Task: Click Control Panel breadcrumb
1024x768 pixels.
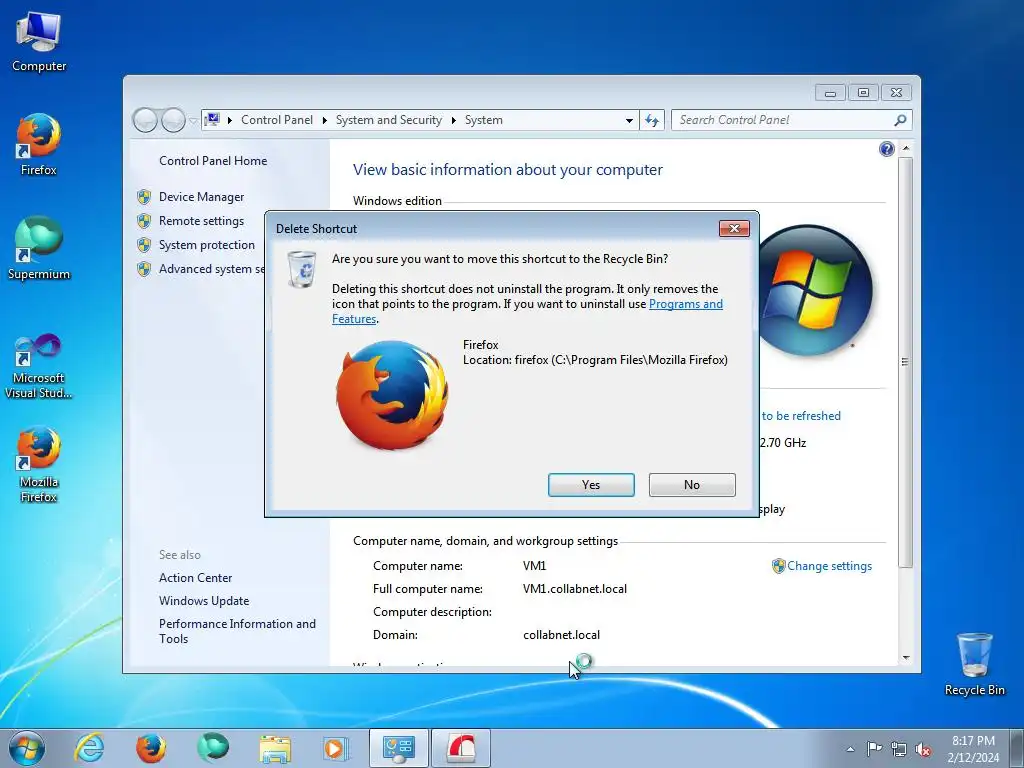Action: pyautogui.click(x=277, y=120)
